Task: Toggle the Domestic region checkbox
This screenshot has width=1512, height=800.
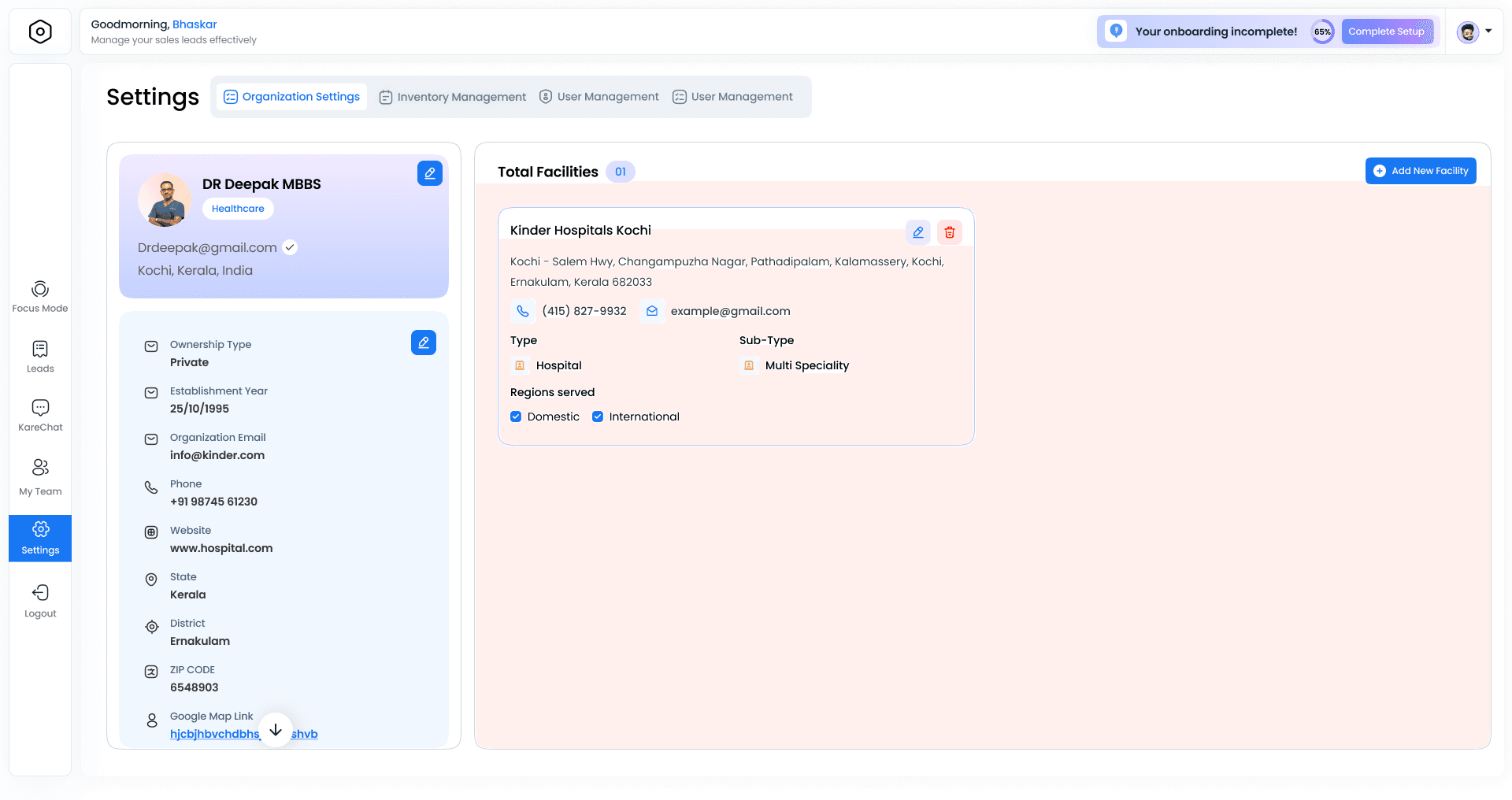Action: coord(516,417)
